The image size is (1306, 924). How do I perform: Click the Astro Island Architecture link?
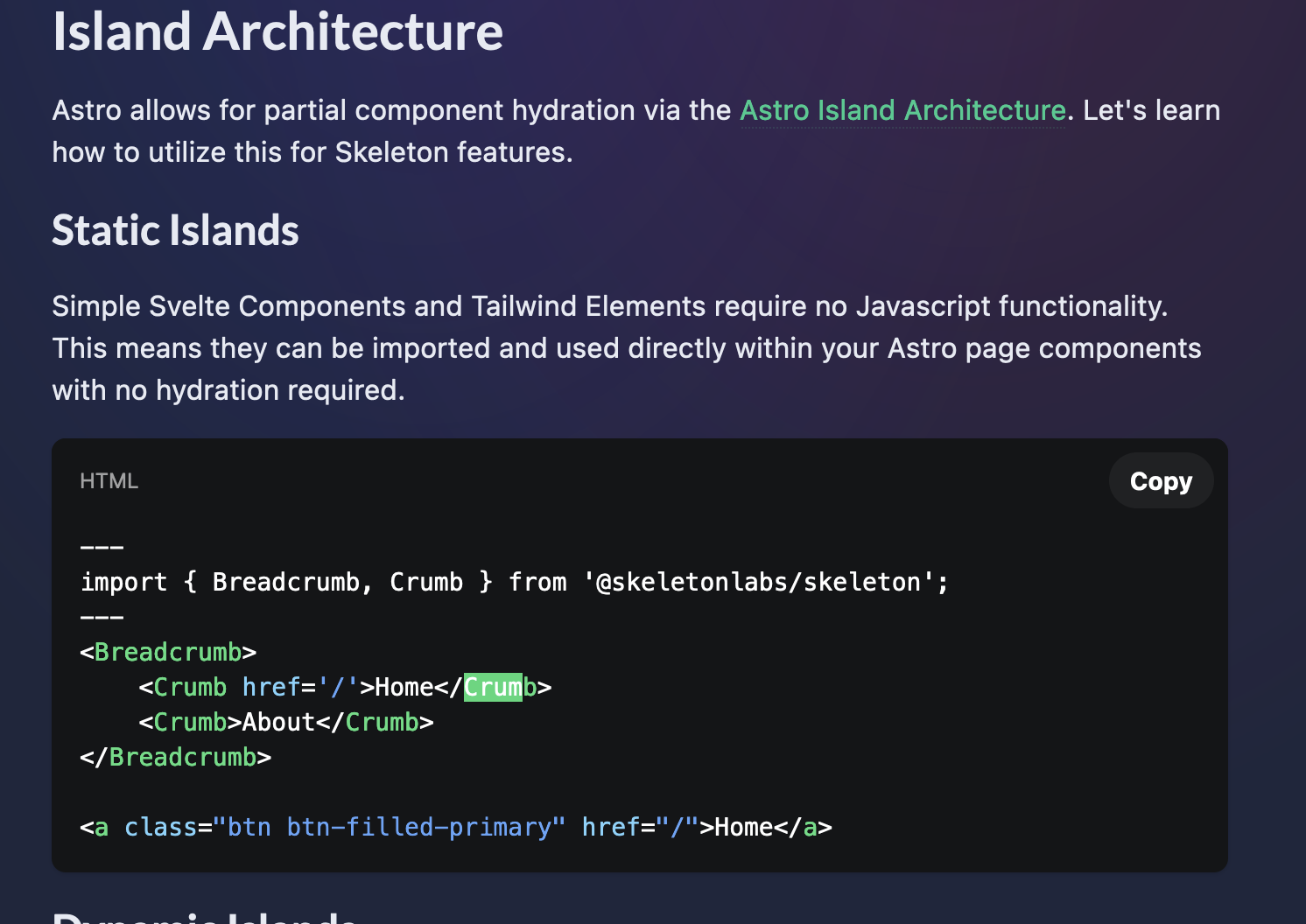(903, 111)
